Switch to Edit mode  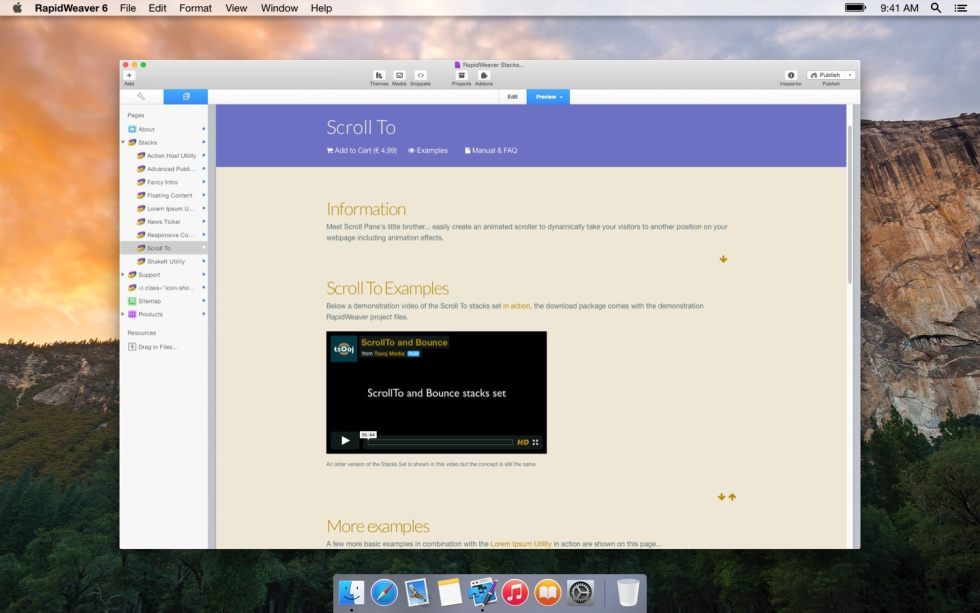(x=512, y=97)
